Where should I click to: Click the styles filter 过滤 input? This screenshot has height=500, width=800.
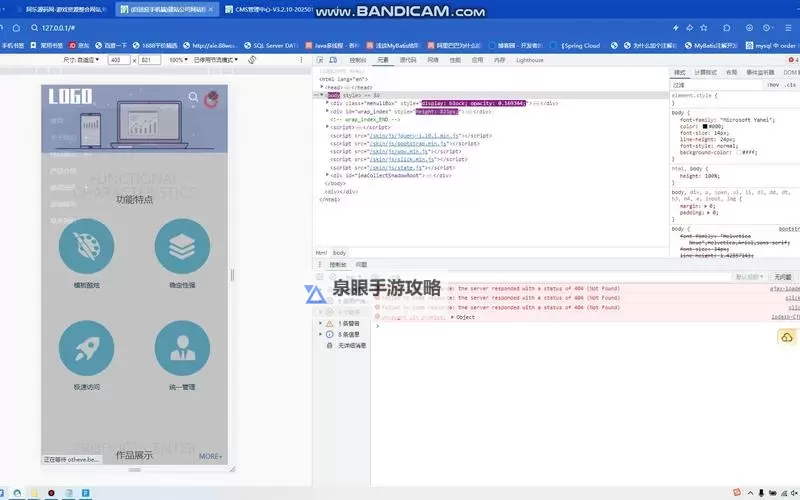click(x=717, y=85)
